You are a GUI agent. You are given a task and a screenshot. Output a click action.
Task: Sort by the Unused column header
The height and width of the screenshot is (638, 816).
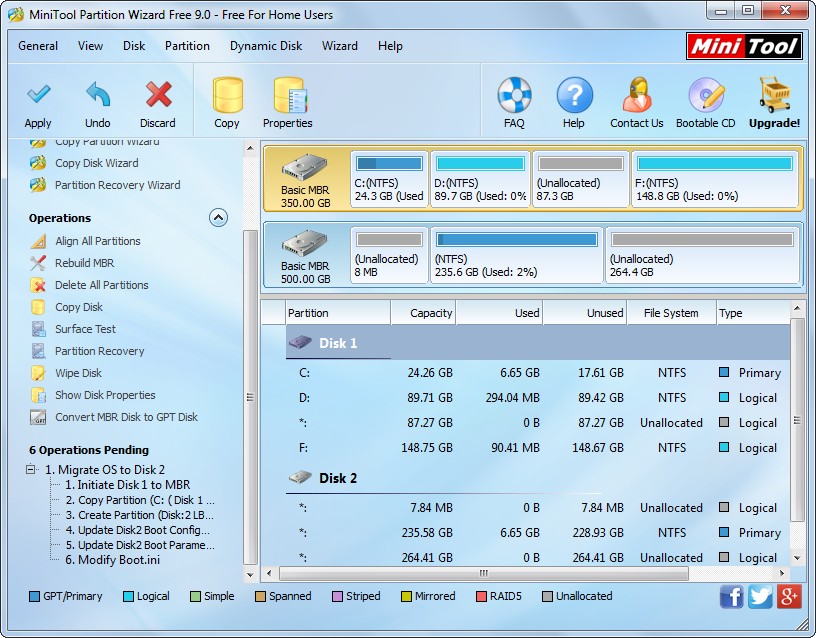(584, 313)
